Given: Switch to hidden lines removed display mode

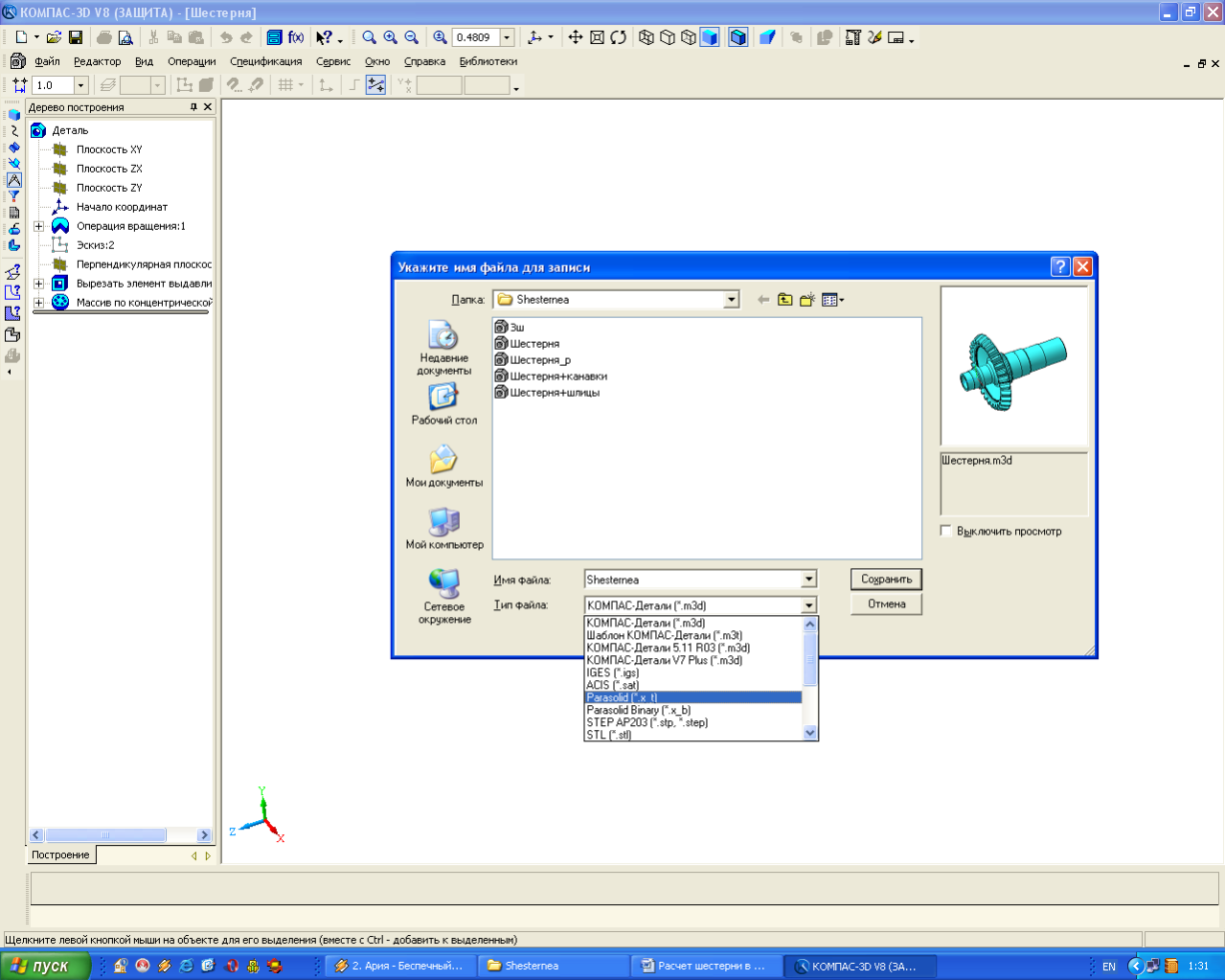Looking at the screenshot, I should point(667,37).
